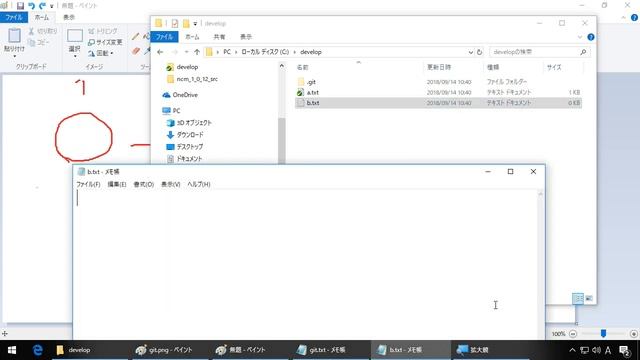Open the Explorer ホーム ribbon tab
This screenshot has width=640, height=360.
(192, 37)
